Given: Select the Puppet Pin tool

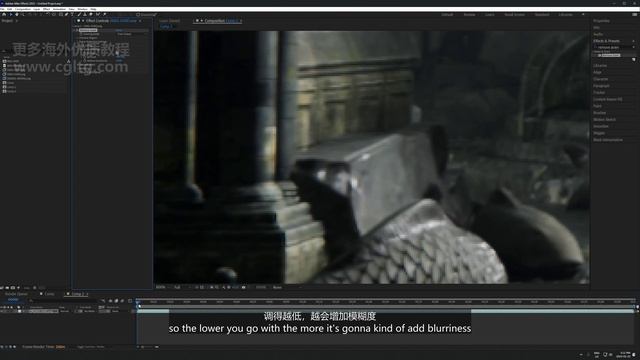Looking at the screenshot, I should coord(105,14).
